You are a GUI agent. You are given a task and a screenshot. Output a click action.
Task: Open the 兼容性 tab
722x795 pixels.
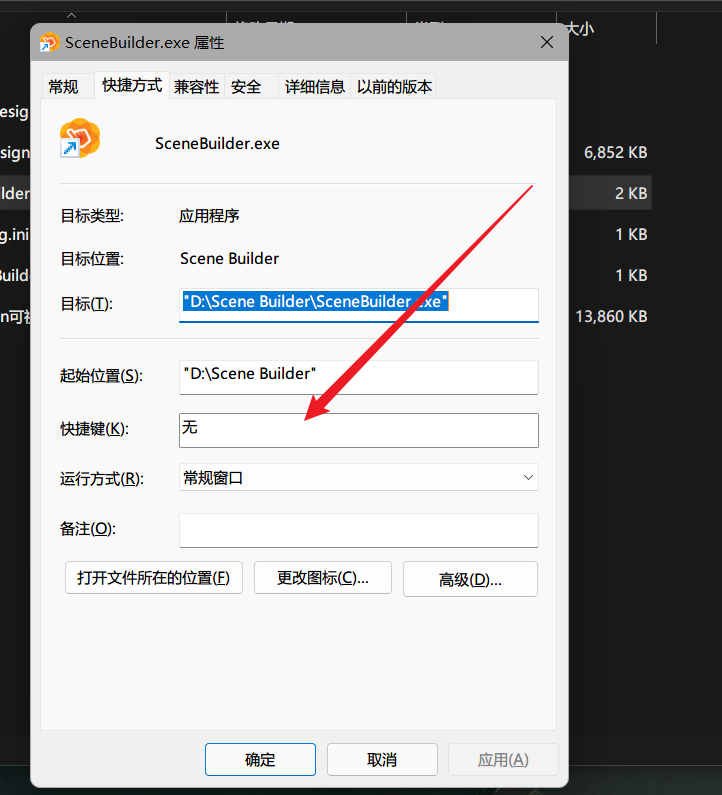click(x=196, y=86)
